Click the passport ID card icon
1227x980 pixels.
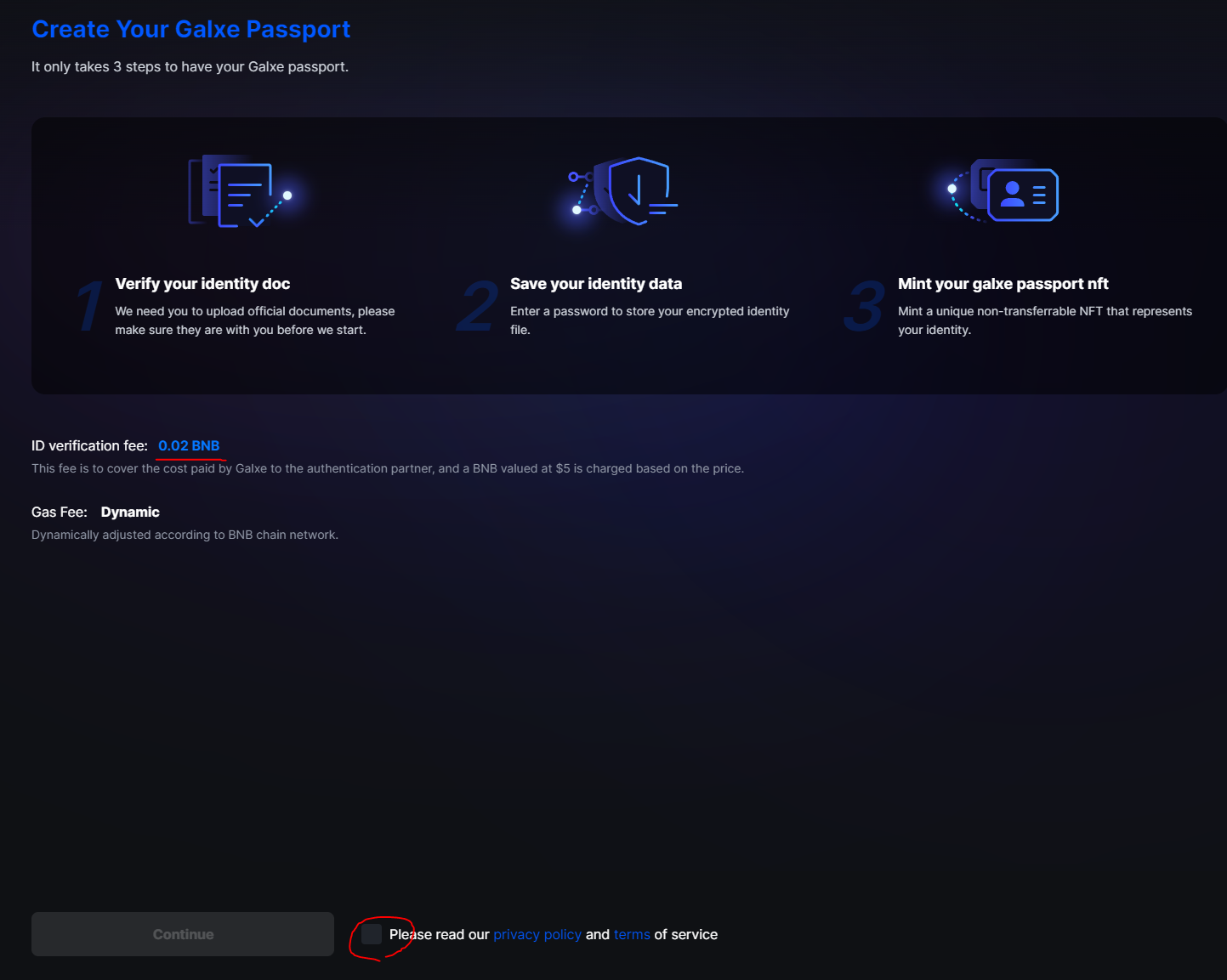coord(1003,191)
